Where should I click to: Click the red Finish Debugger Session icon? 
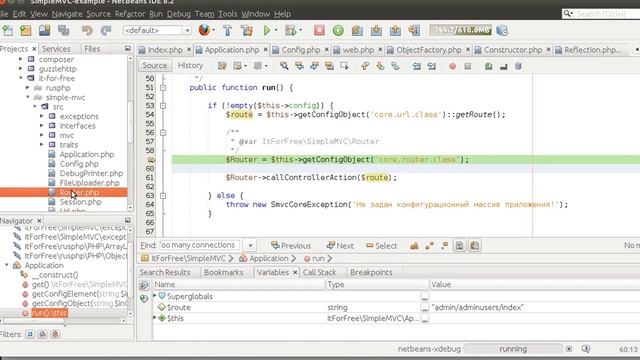[x=319, y=30]
